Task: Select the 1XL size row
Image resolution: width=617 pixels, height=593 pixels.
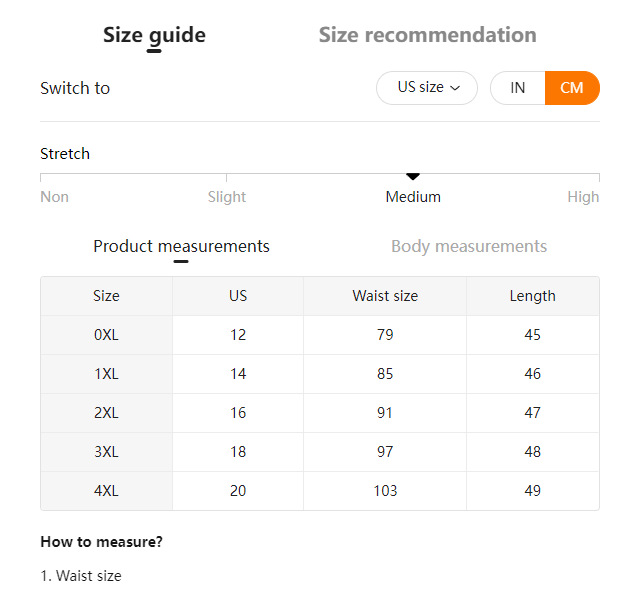Action: pos(106,374)
